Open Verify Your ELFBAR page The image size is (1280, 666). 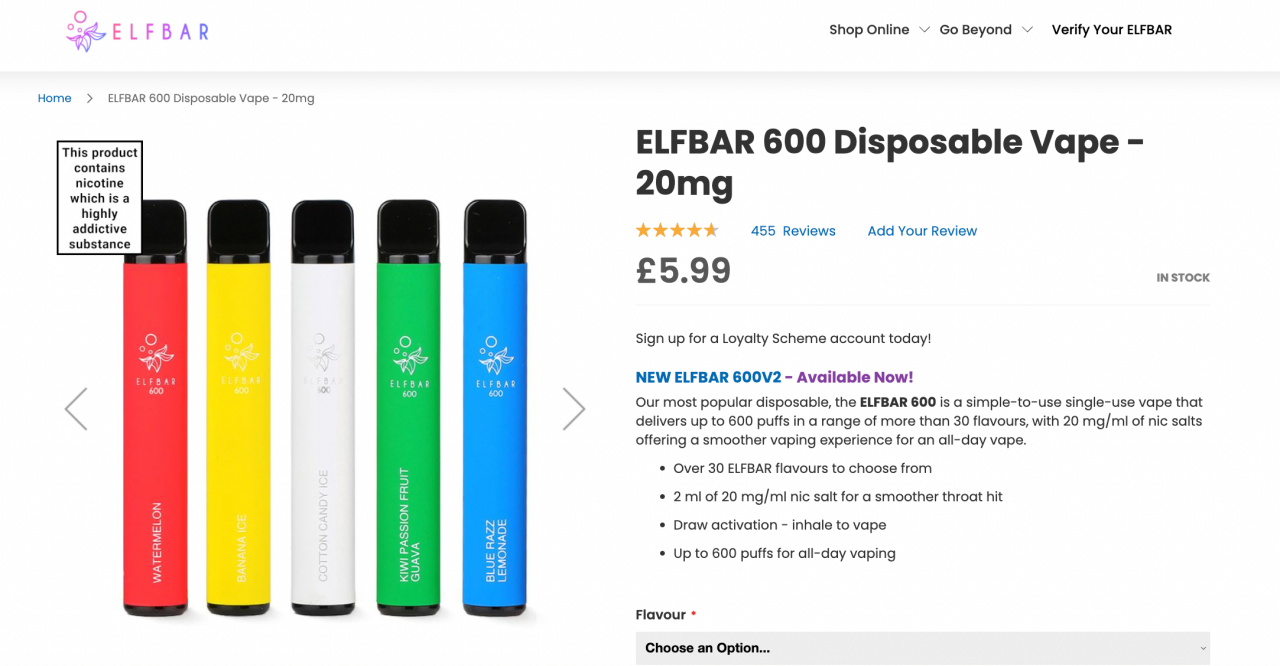1111,30
